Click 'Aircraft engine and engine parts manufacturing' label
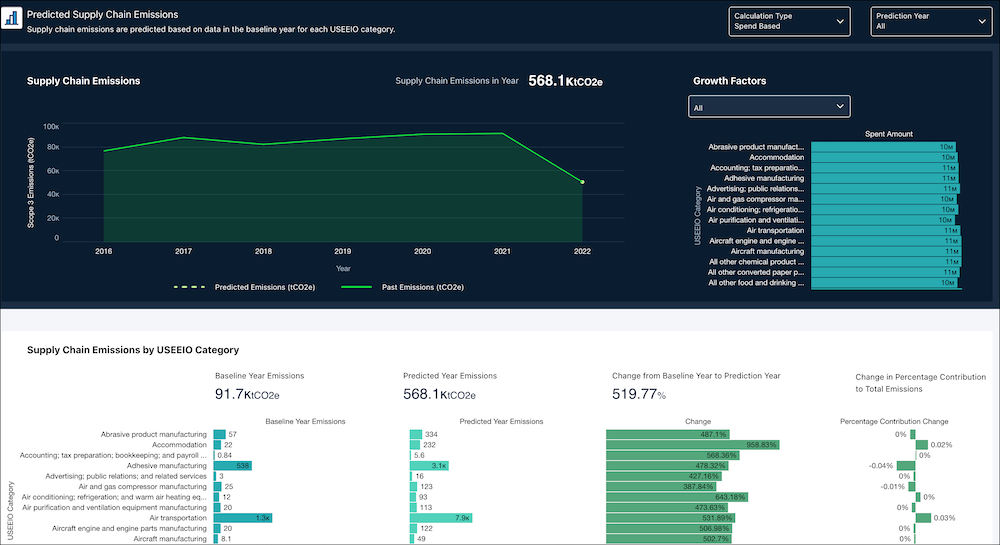Screen dimensions: 1000x545 (129, 528)
